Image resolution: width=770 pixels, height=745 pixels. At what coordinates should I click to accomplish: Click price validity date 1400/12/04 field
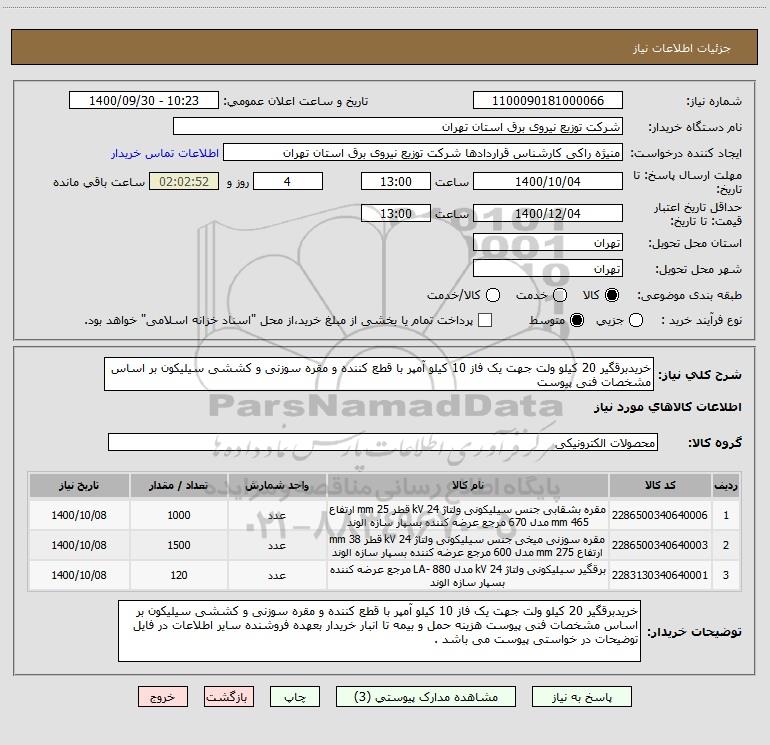[548, 213]
